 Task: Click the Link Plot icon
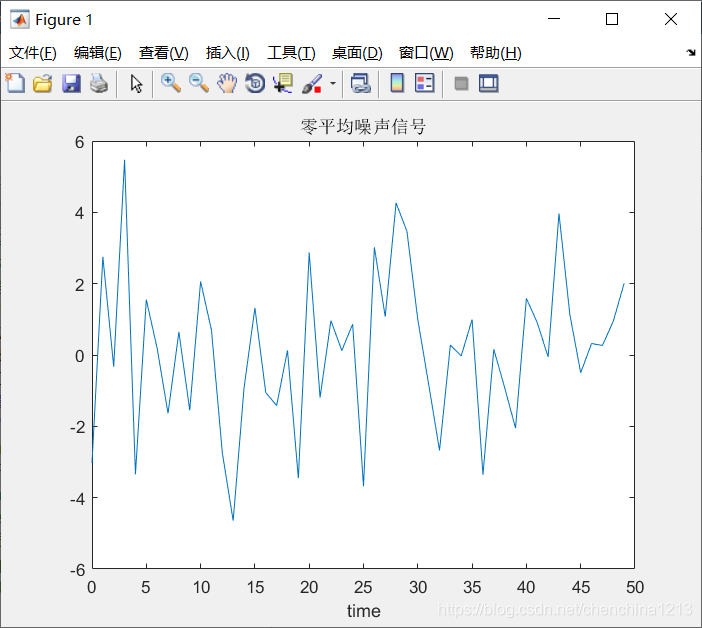(361, 84)
